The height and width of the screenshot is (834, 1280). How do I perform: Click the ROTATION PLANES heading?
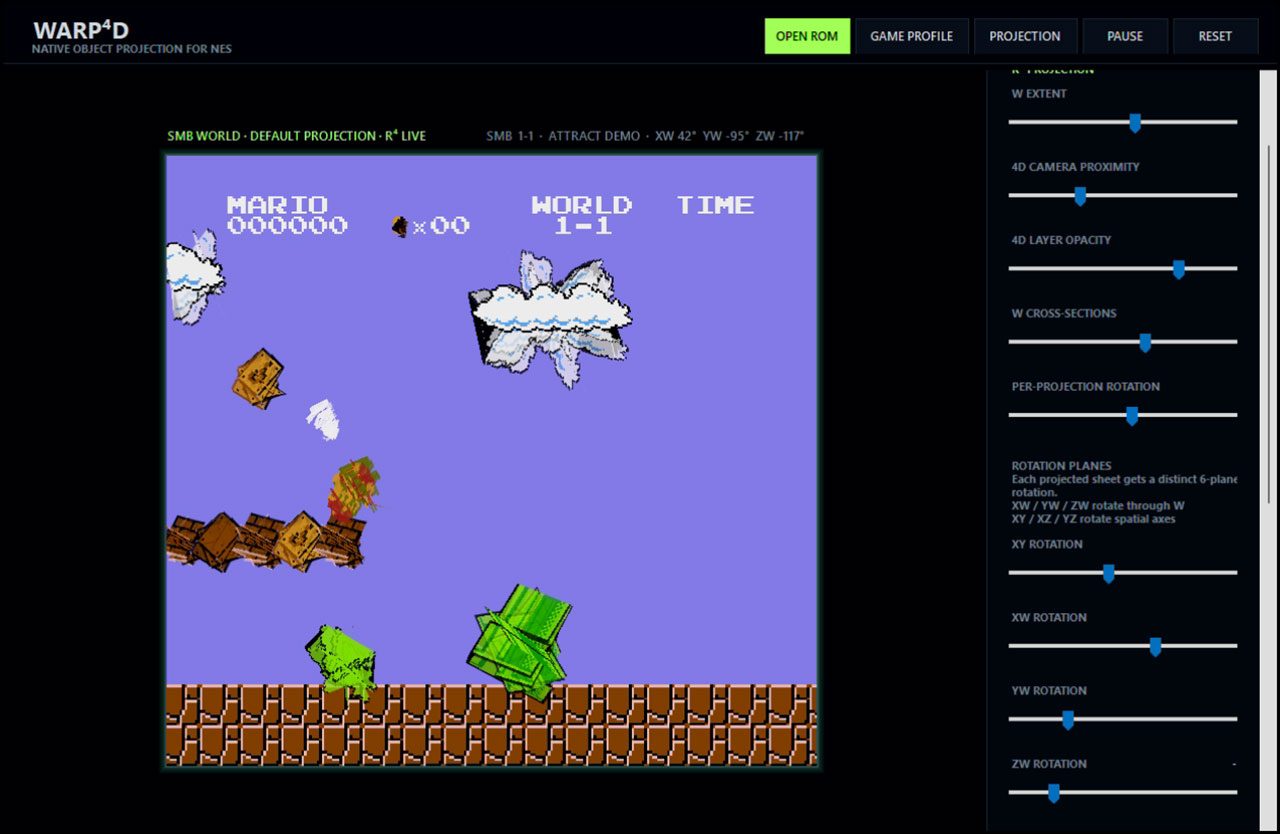[x=1061, y=466]
